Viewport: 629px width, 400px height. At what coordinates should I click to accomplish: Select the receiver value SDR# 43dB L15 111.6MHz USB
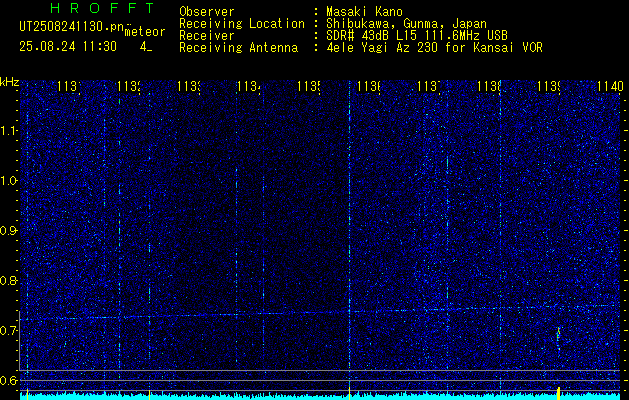pos(417,35)
